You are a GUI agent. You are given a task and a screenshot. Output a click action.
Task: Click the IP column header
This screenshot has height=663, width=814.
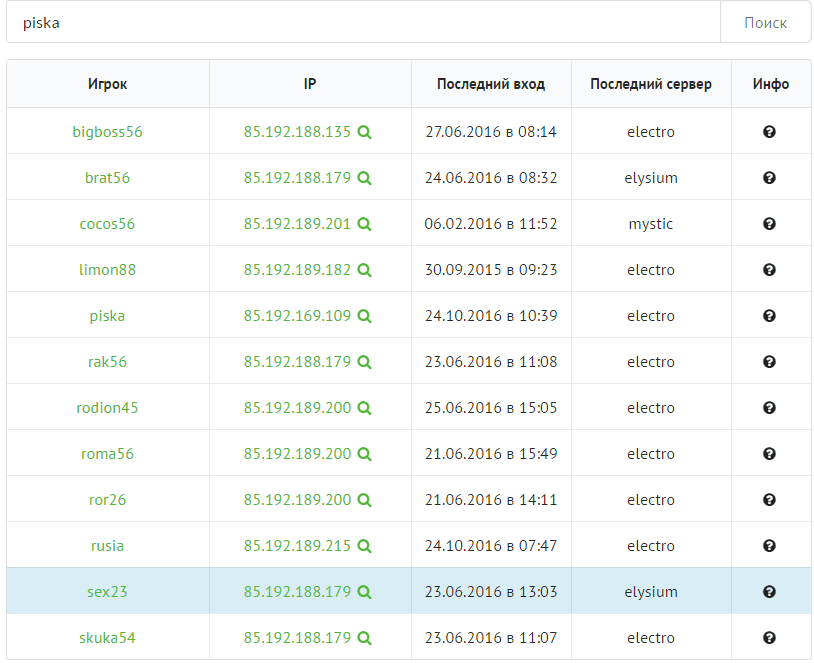tap(310, 84)
